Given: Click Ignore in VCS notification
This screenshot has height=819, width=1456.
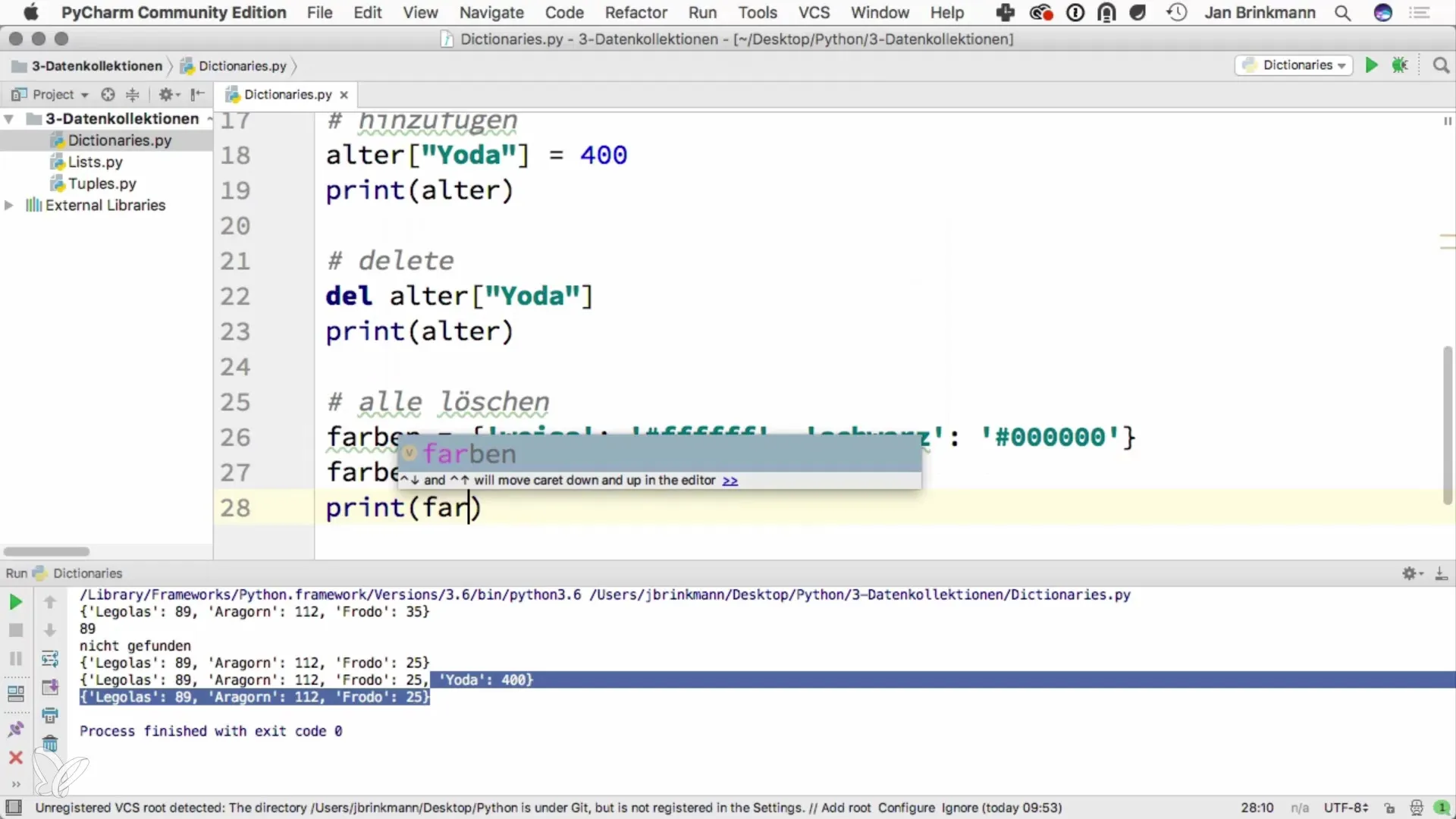Looking at the screenshot, I should [x=959, y=808].
